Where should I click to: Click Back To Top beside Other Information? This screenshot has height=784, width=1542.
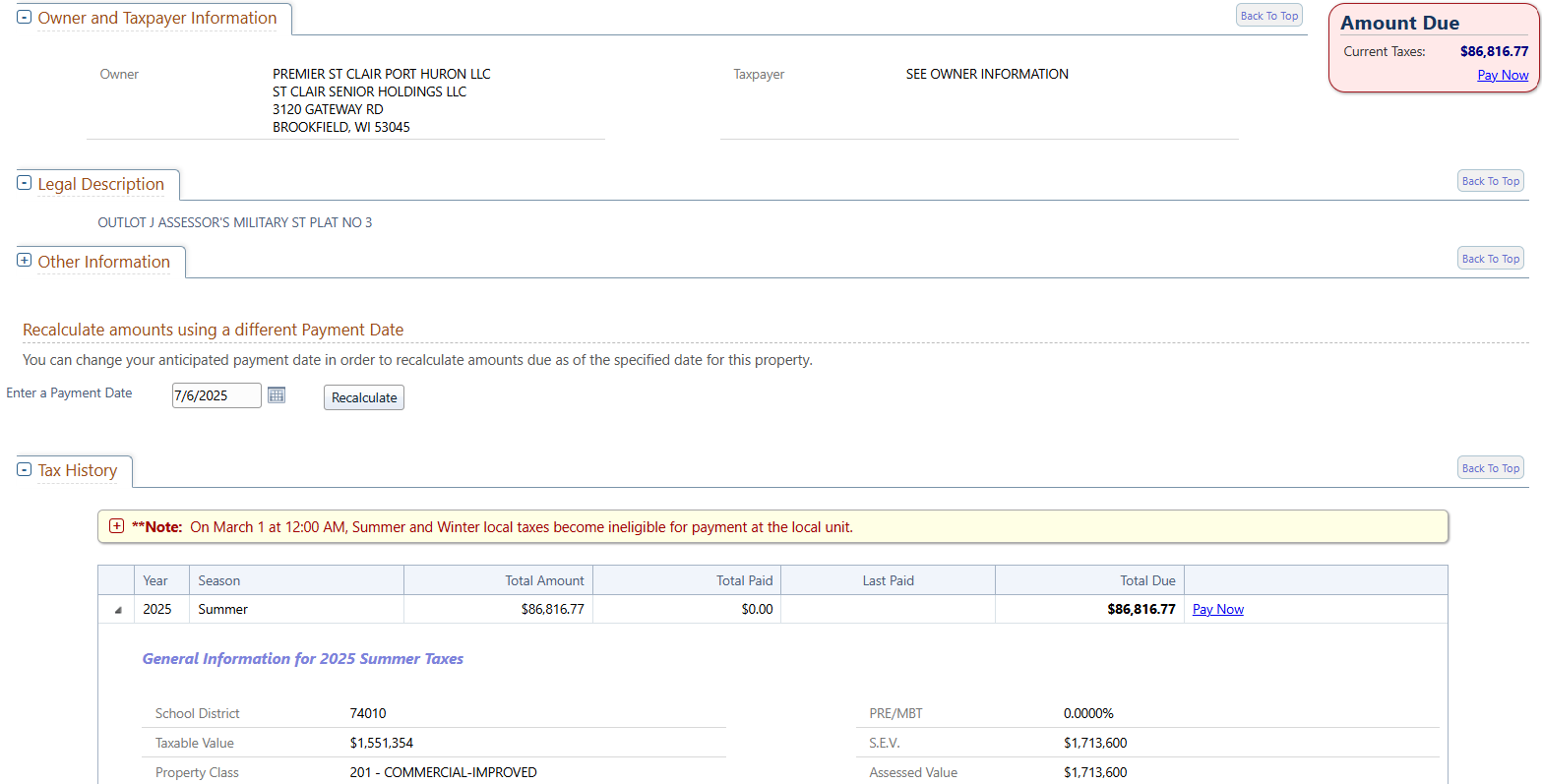(1490, 259)
